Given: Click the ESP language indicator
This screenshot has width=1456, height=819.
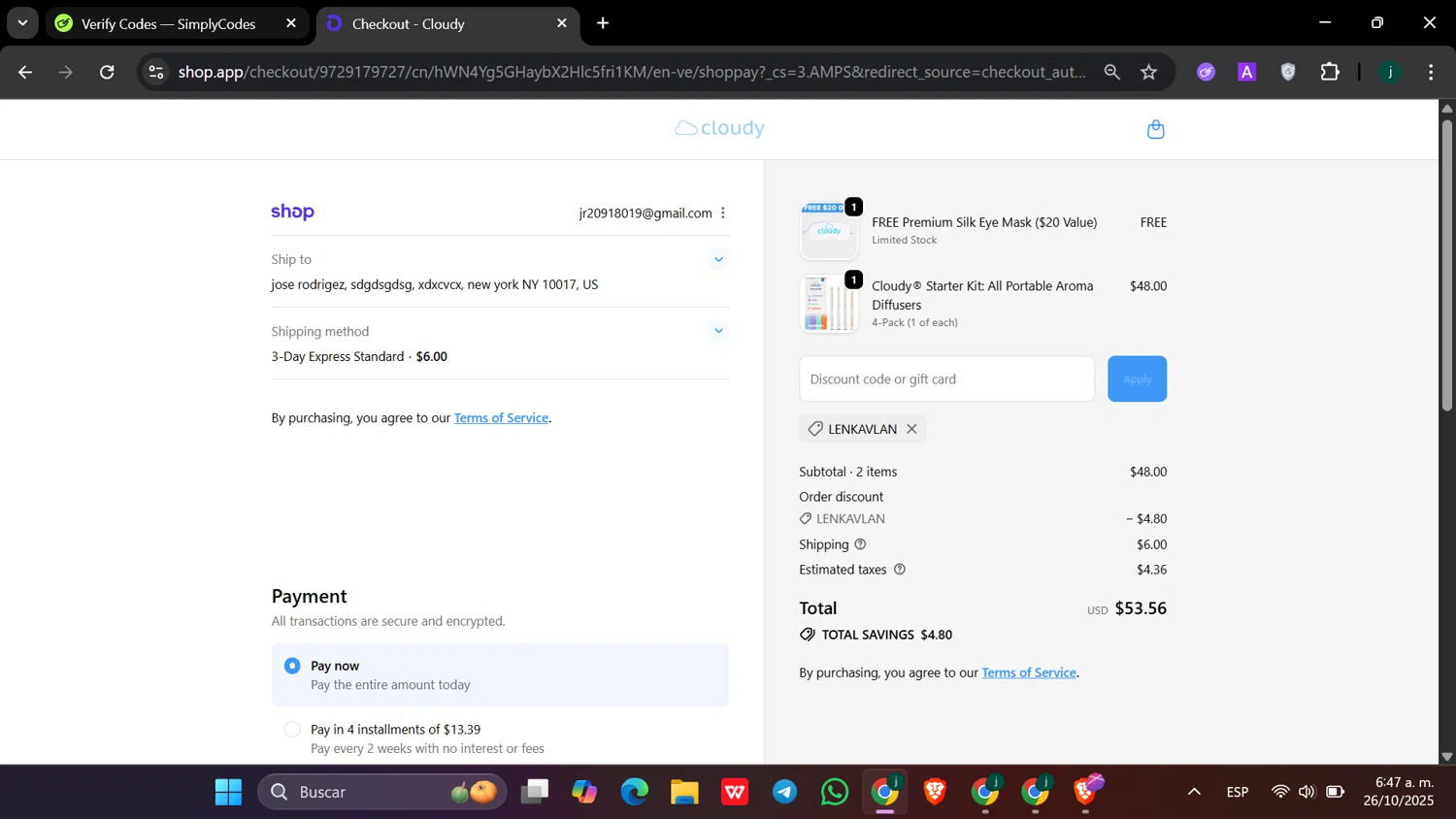Looking at the screenshot, I should pyautogui.click(x=1237, y=792).
